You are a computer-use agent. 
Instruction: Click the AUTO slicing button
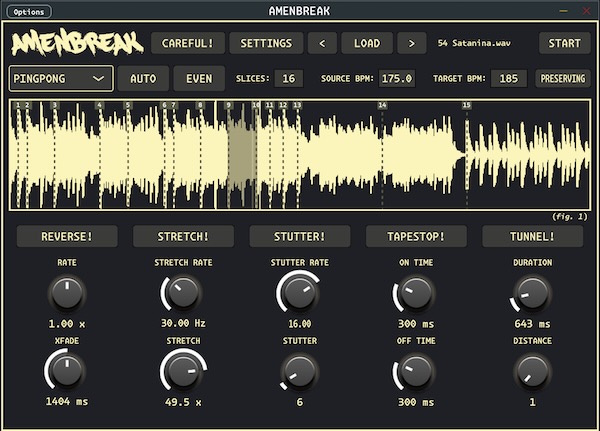coord(143,78)
